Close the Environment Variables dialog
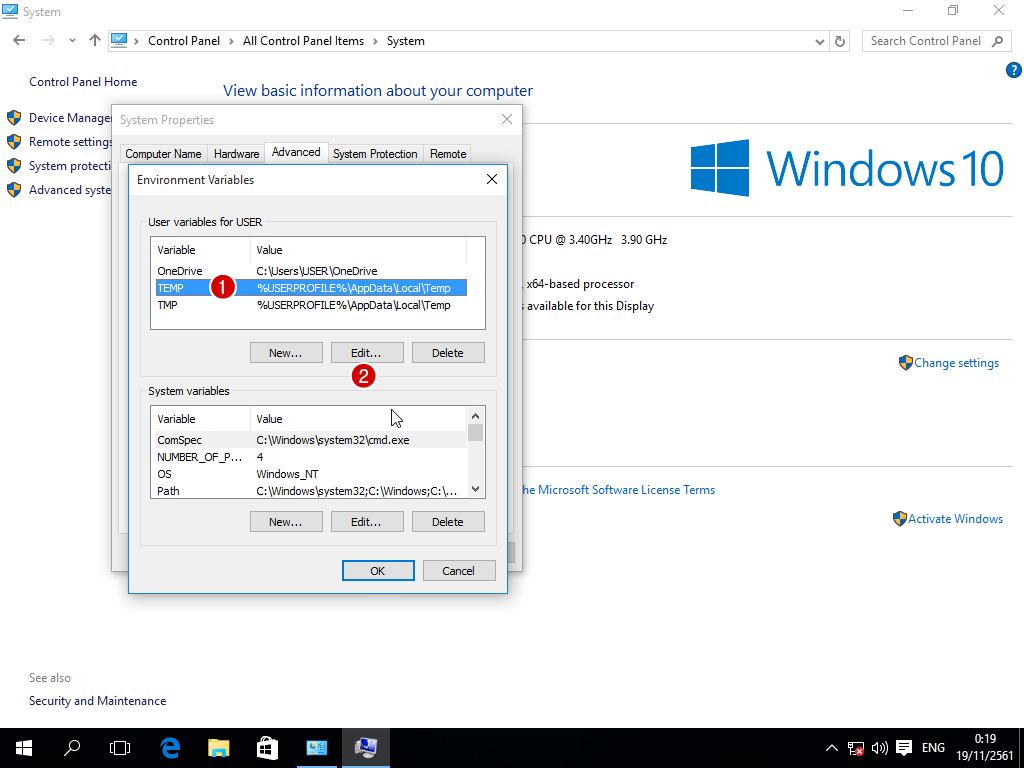This screenshot has width=1024, height=768. tap(492, 179)
